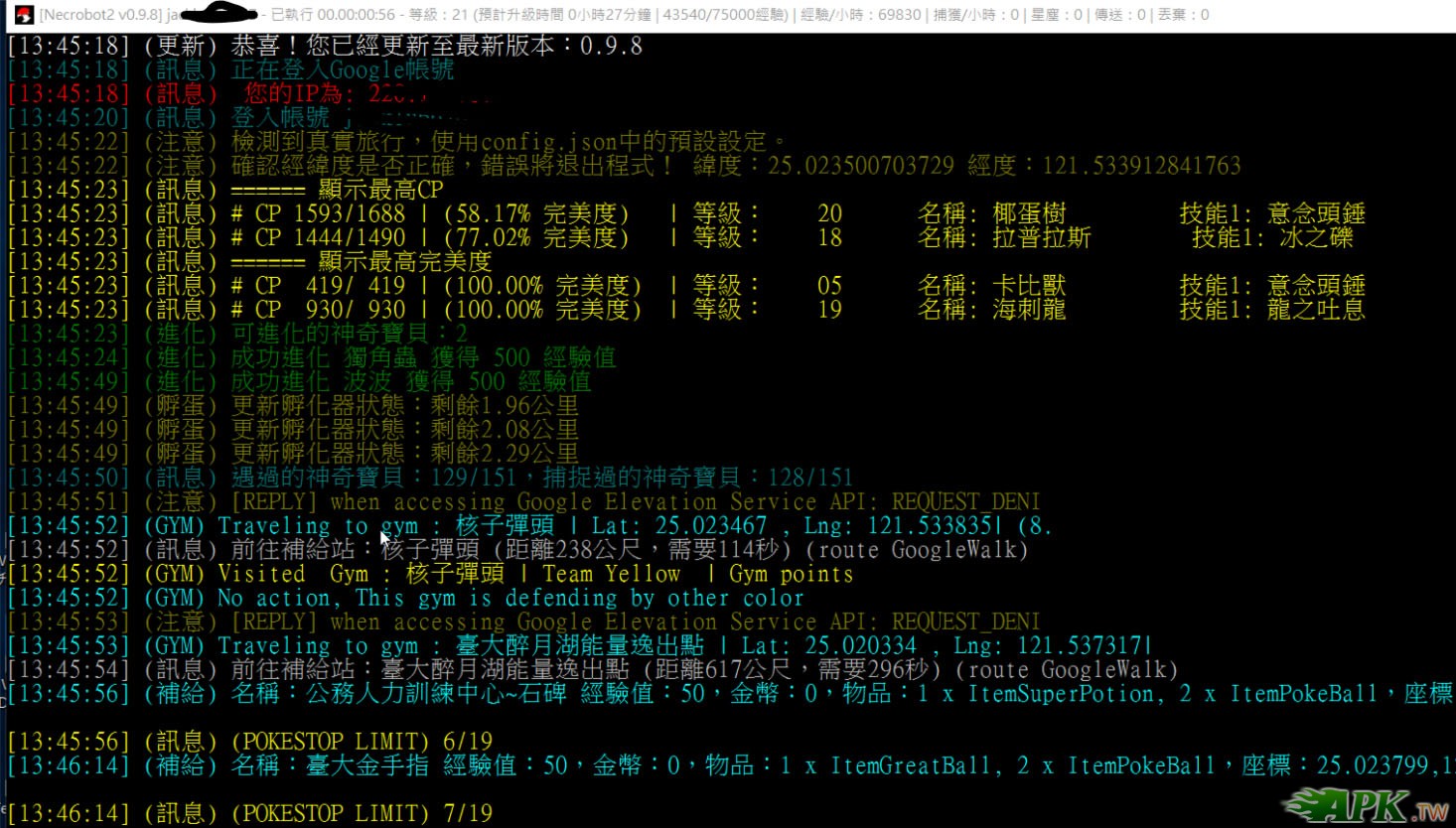
Task: Click the 前往補給站 核子彈頭 距離238公尺 line
Action: 517,549
